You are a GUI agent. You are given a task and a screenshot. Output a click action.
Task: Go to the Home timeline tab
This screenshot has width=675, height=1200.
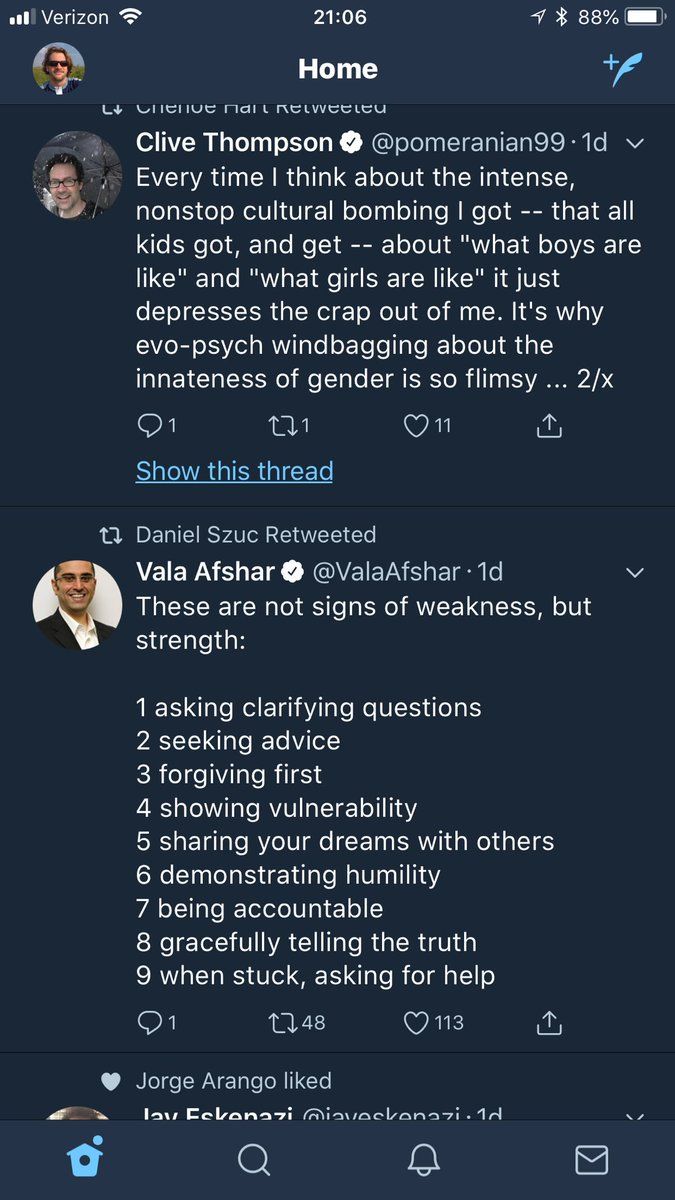click(85, 1159)
